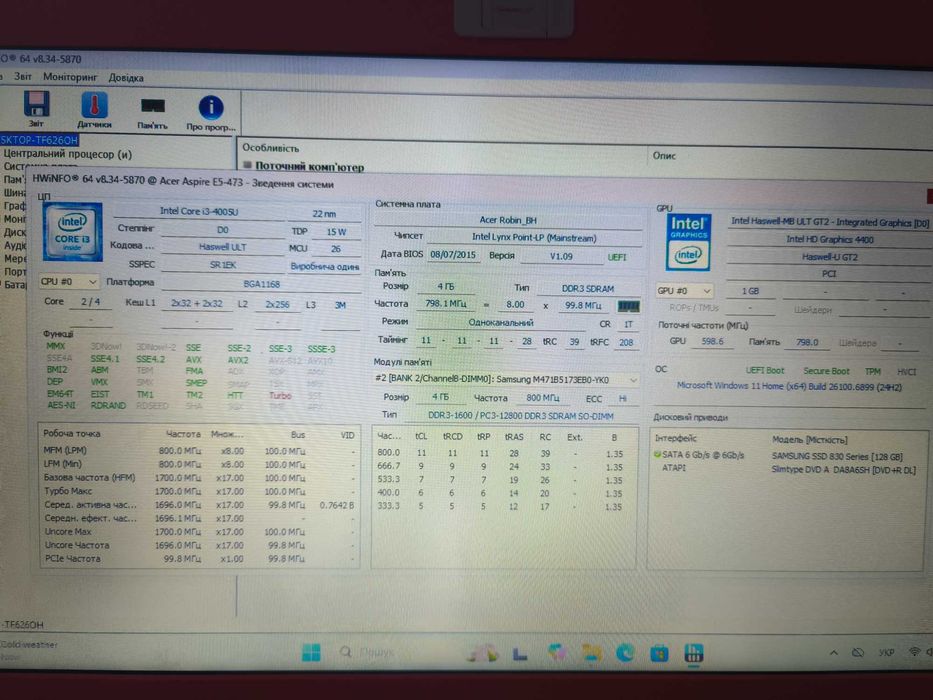Click the BGA1168 platform value
The height and width of the screenshot is (700, 933).
pyautogui.click(x=261, y=284)
